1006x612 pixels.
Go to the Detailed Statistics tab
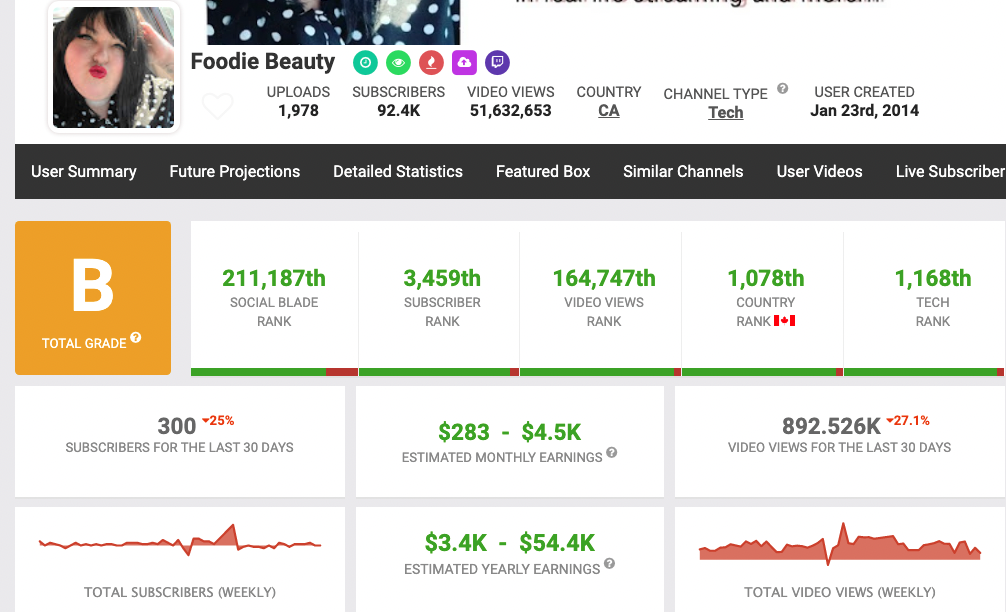[x=398, y=171]
